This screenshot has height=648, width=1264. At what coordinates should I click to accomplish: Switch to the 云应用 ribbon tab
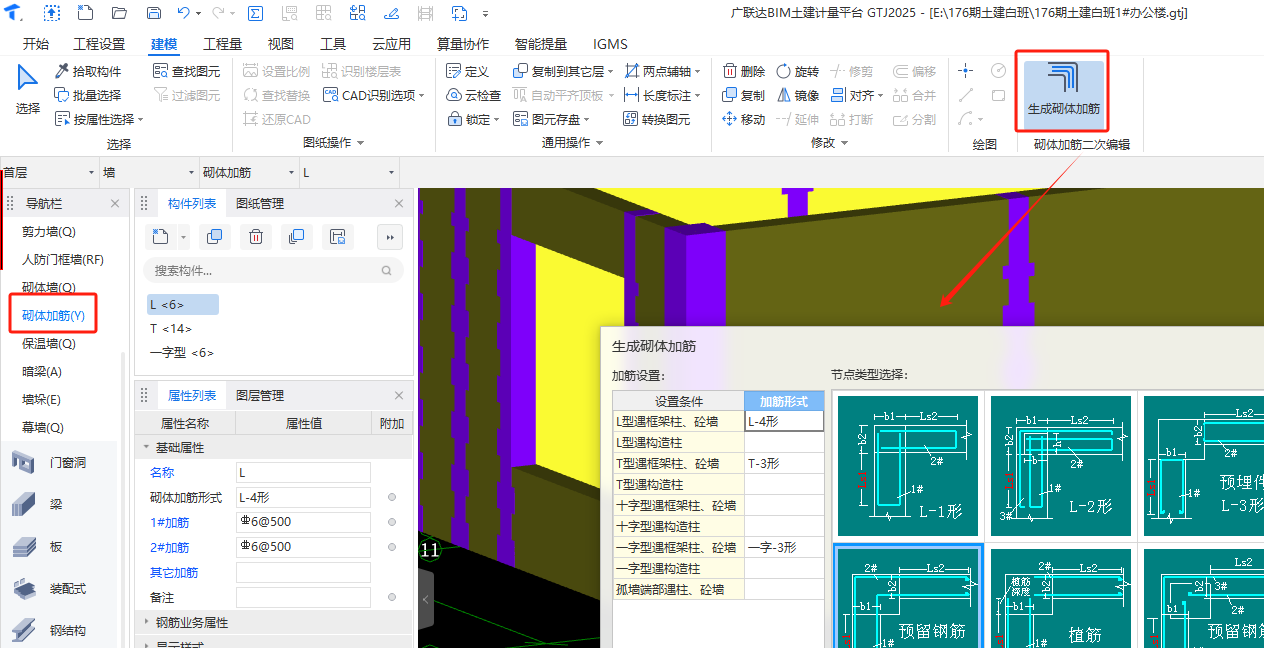point(391,44)
